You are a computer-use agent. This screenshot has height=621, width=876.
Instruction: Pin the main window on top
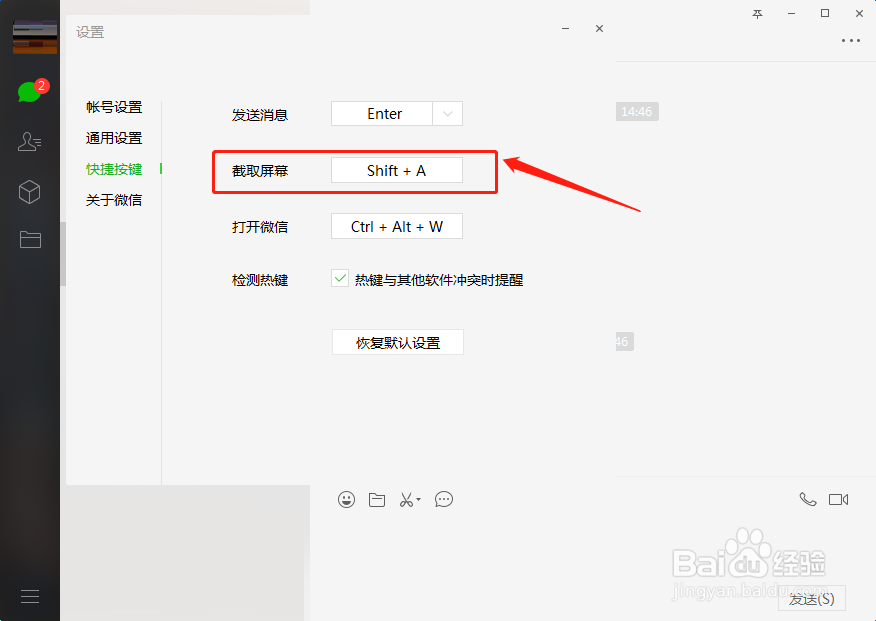click(758, 14)
